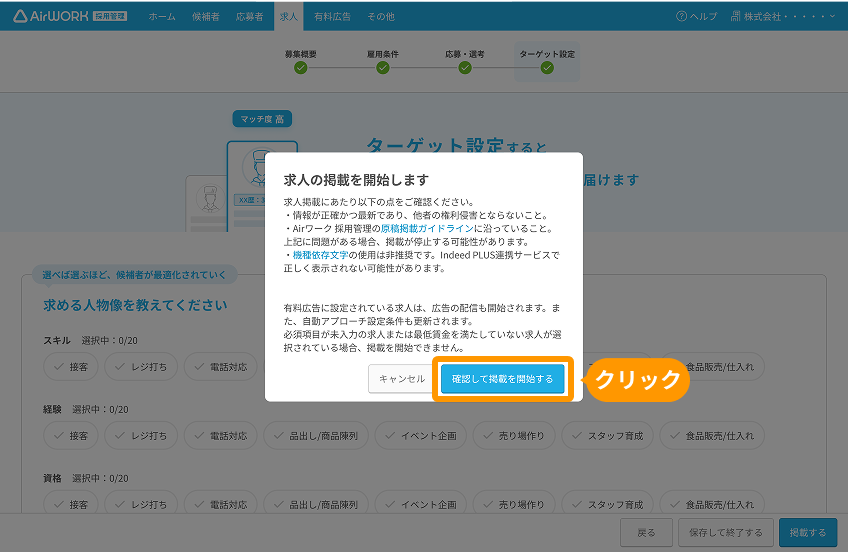Image resolution: width=848 pixels, height=552 pixels.
Task: Open the 原稿掲載ガイドライン link in the dialog
Action: [x=427, y=229]
